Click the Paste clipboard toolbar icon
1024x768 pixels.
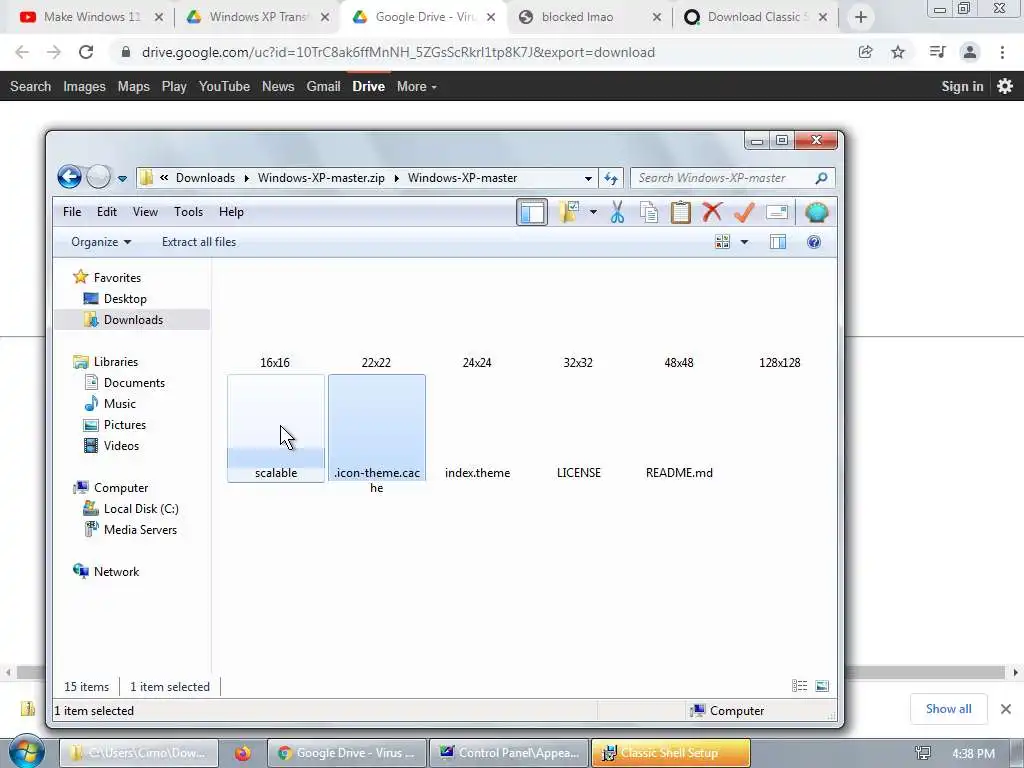(x=680, y=212)
